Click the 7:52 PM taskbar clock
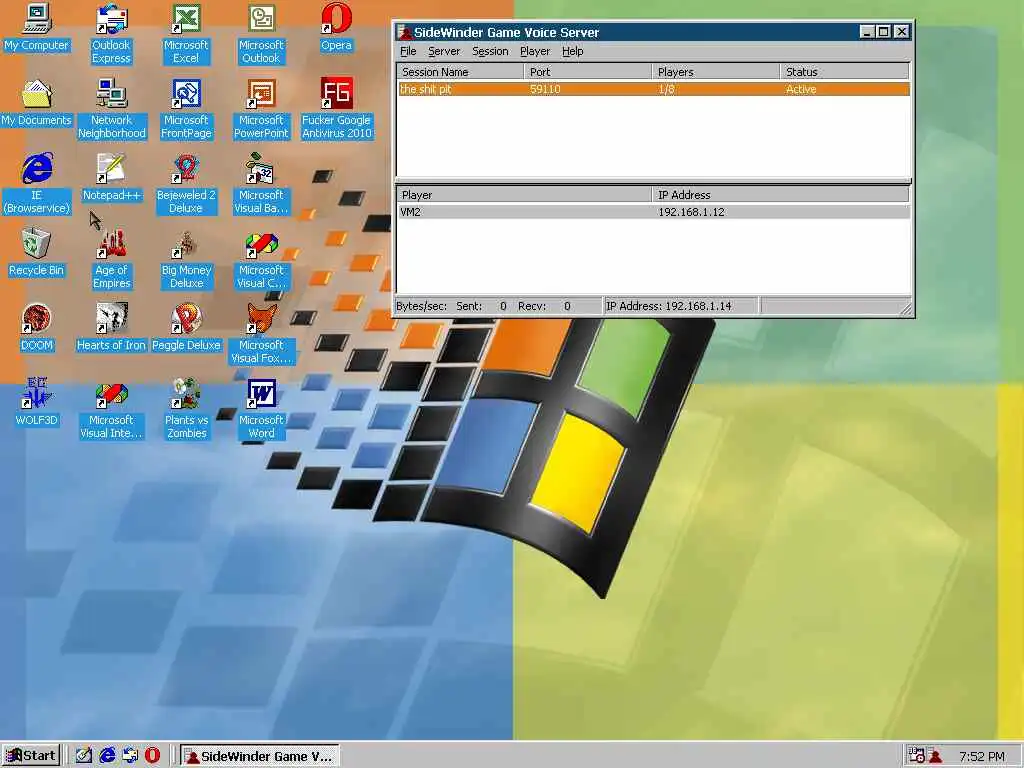 (982, 756)
